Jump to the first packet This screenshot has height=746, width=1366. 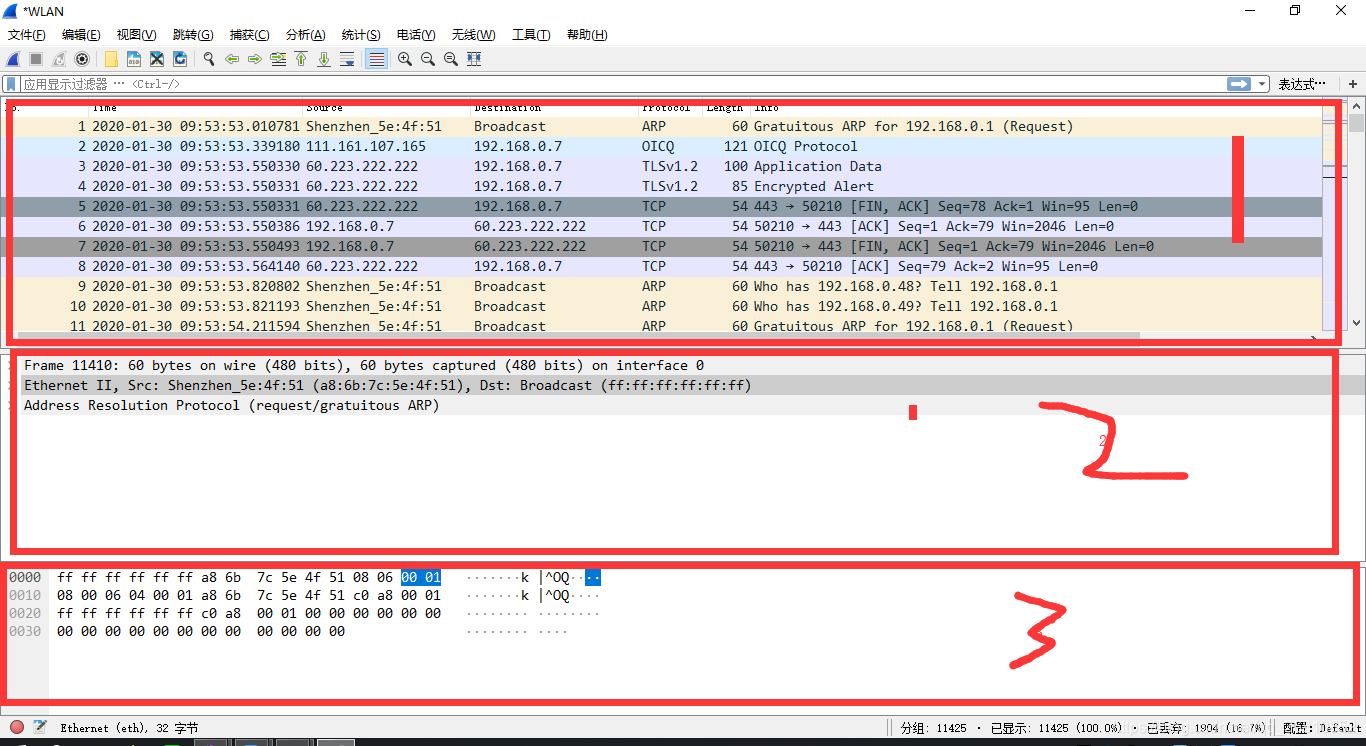pyautogui.click(x=301, y=59)
